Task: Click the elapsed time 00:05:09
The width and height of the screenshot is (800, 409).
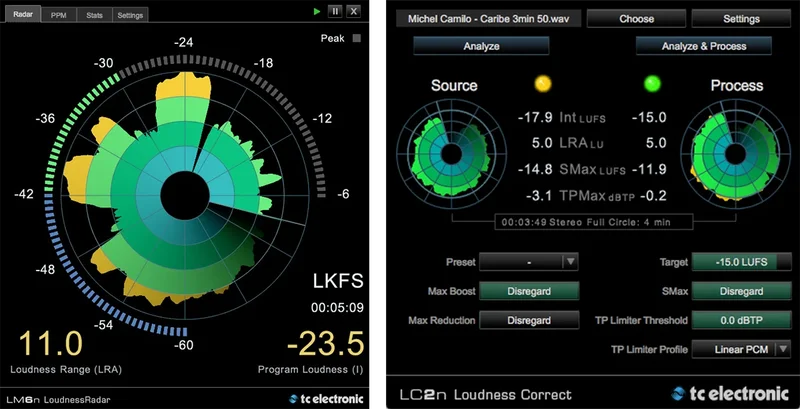Action: pos(337,308)
